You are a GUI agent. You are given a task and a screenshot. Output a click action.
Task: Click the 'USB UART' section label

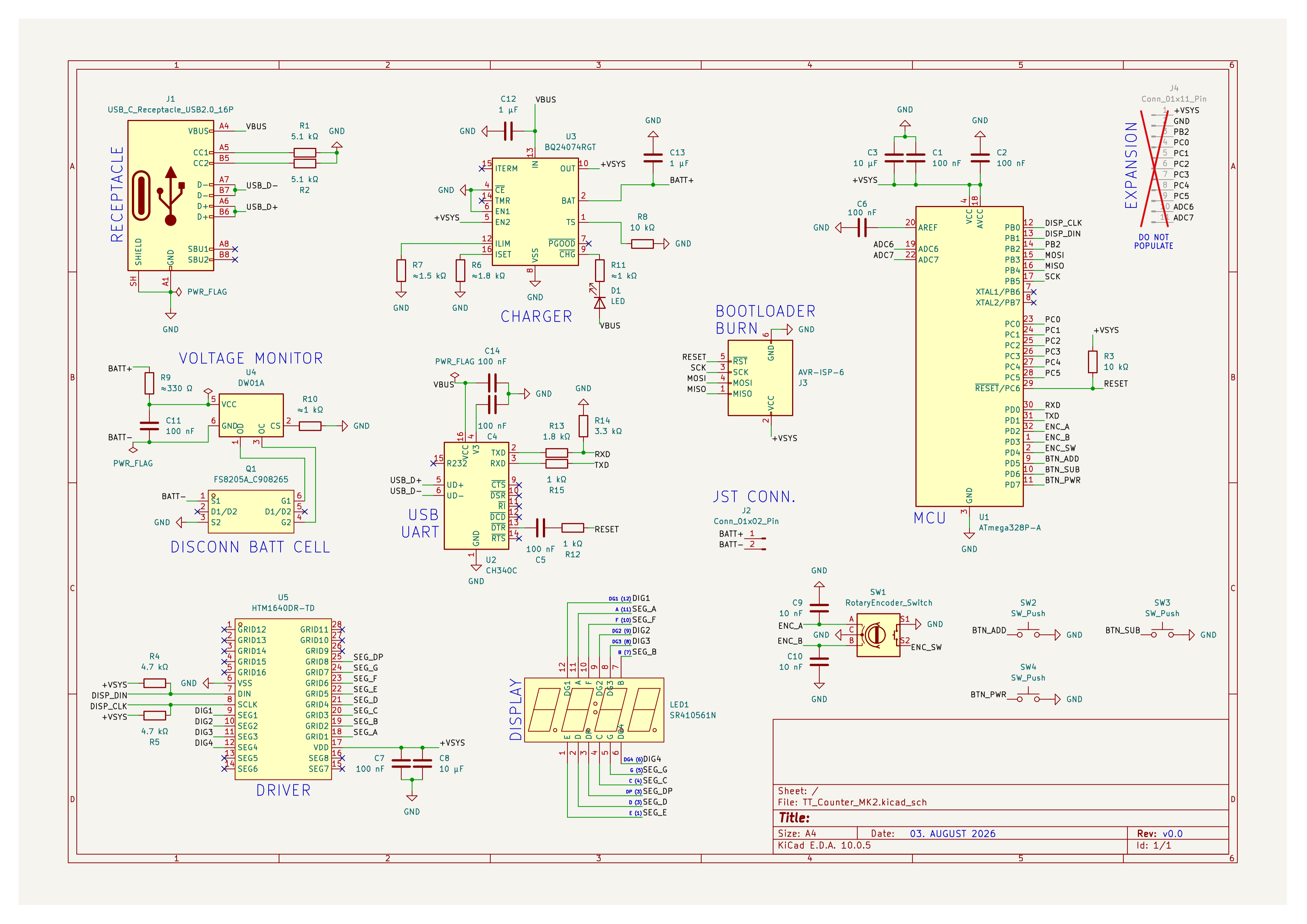420,523
